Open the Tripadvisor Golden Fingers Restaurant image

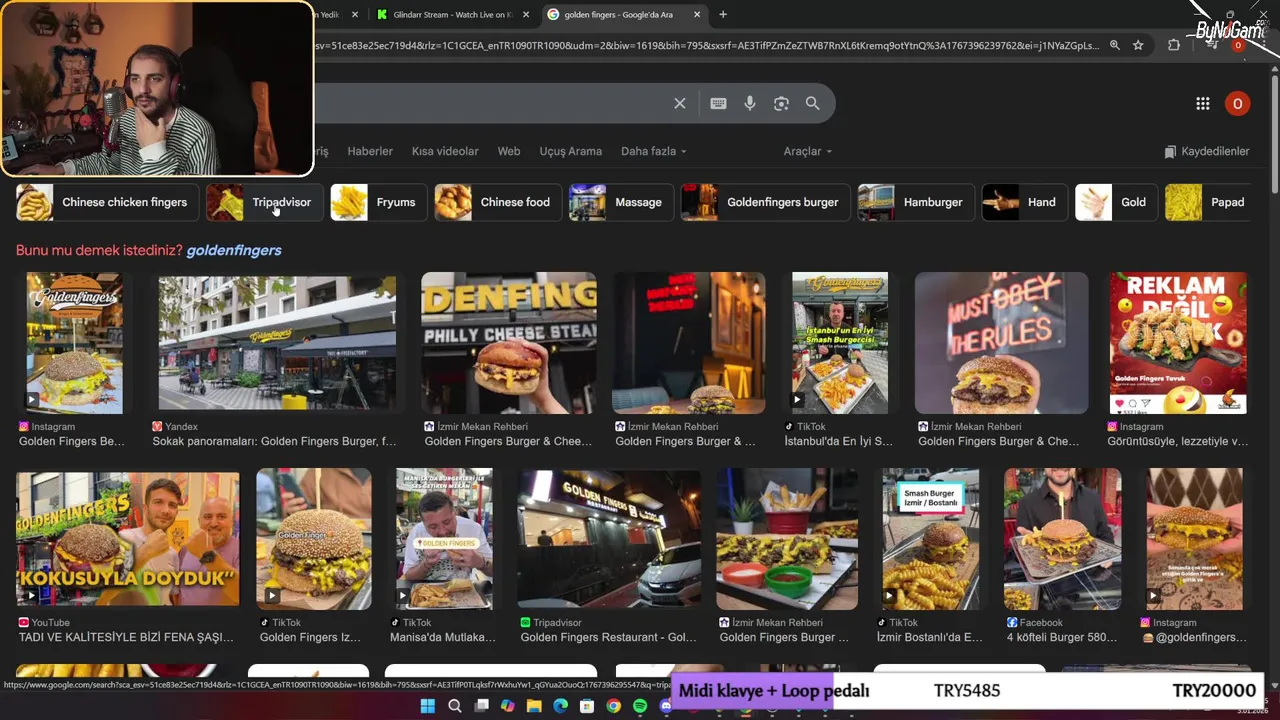609,539
